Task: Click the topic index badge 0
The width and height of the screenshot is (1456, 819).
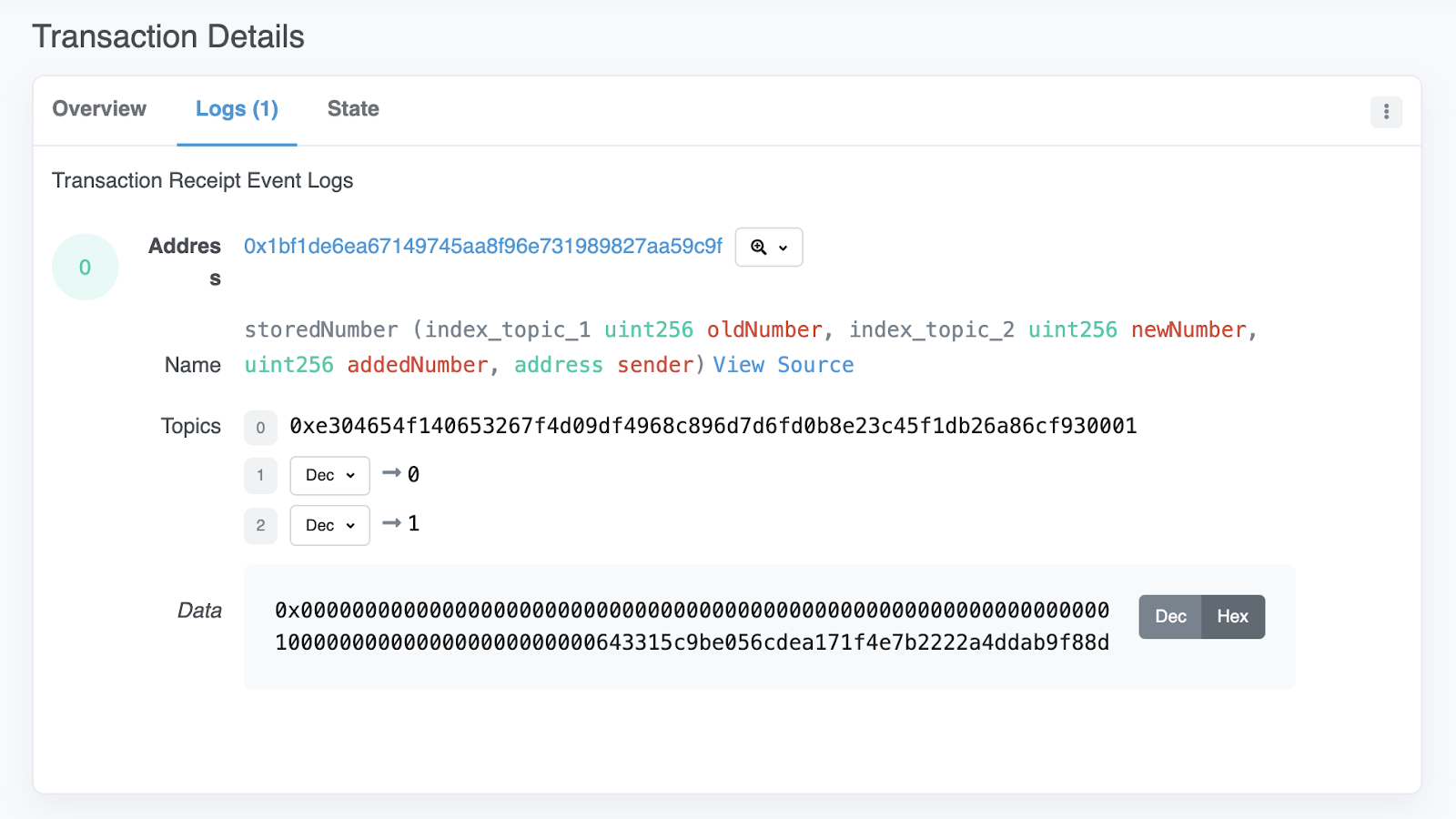Action: point(260,428)
